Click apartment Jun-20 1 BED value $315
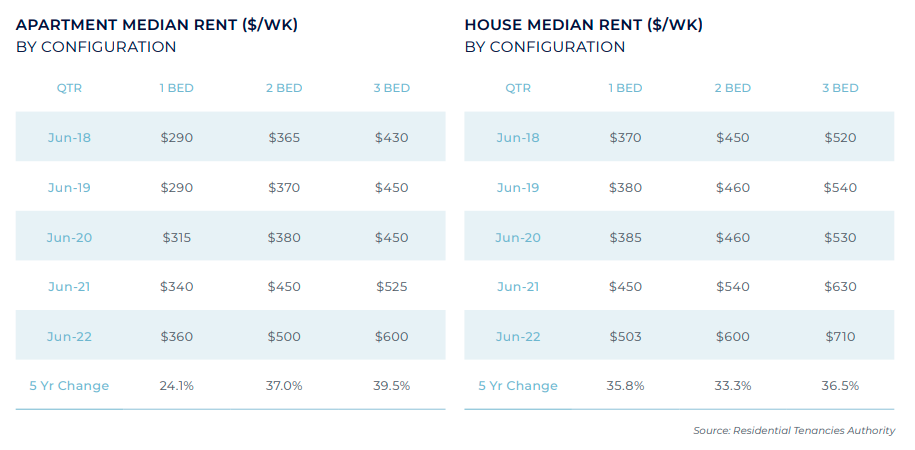915x450 pixels. point(177,237)
